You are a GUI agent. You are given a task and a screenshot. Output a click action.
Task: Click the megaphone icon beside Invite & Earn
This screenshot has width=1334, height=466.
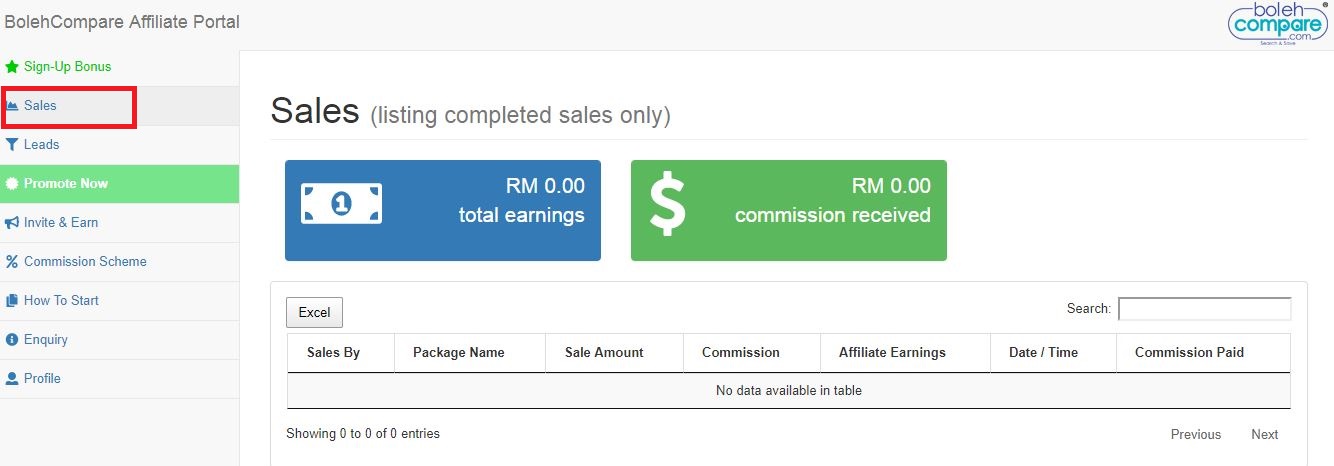[12, 223]
